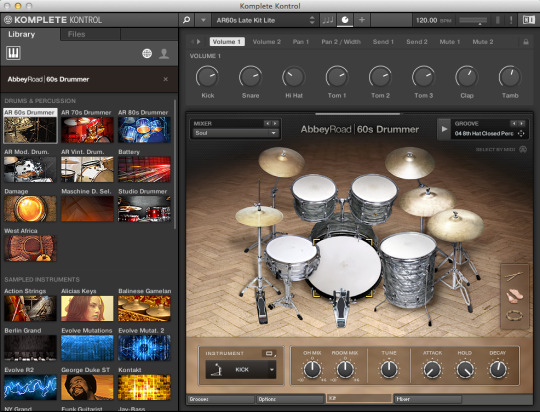Click the plus button in header

pos(362,20)
